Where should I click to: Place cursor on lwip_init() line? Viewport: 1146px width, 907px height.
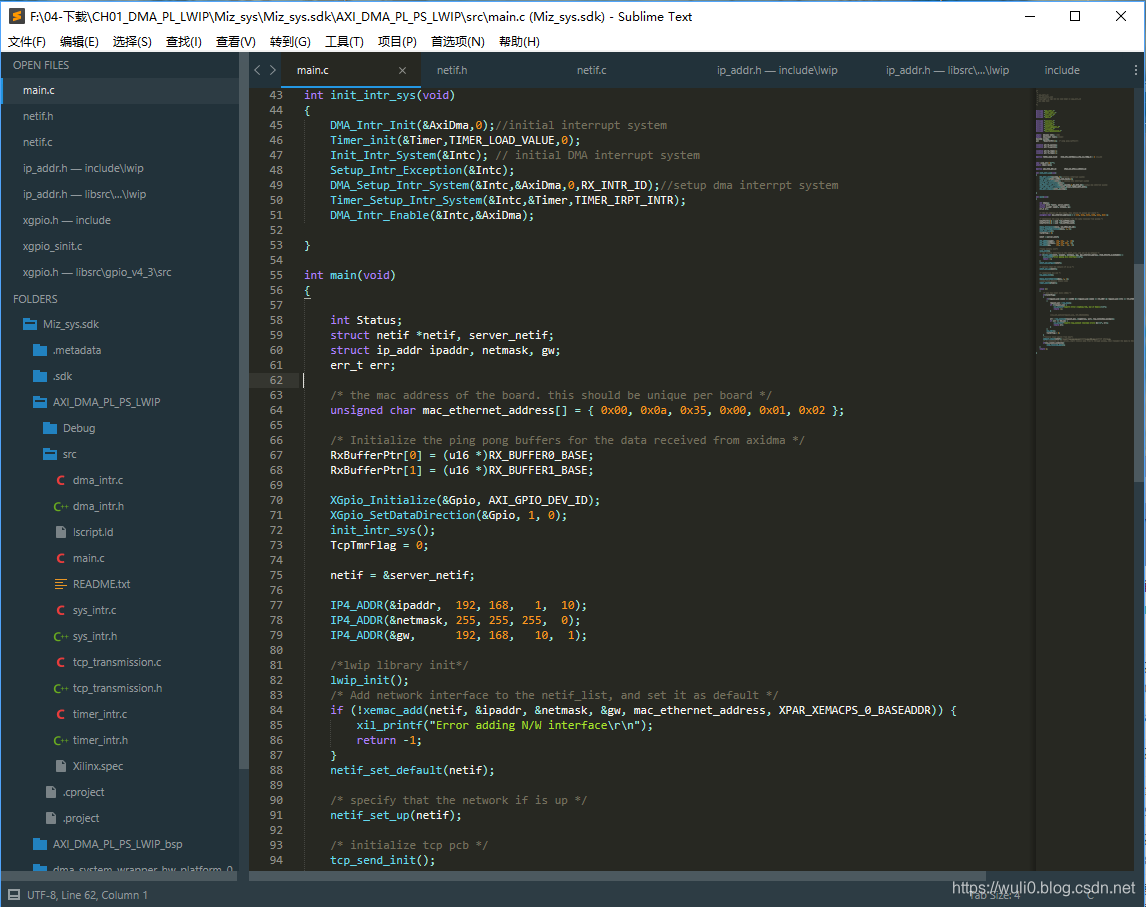pyautogui.click(x=369, y=680)
